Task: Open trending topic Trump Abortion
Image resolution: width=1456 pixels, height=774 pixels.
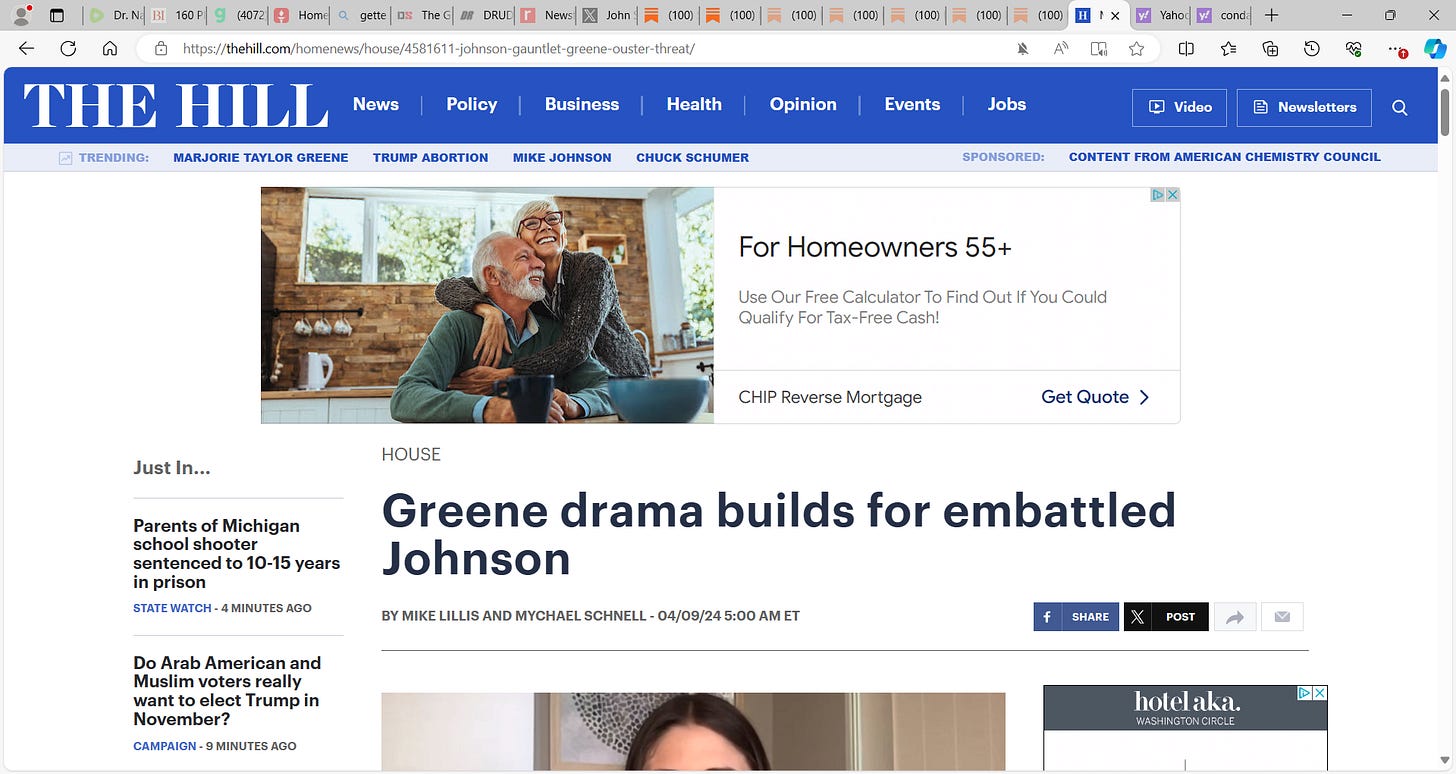Action: tap(431, 157)
